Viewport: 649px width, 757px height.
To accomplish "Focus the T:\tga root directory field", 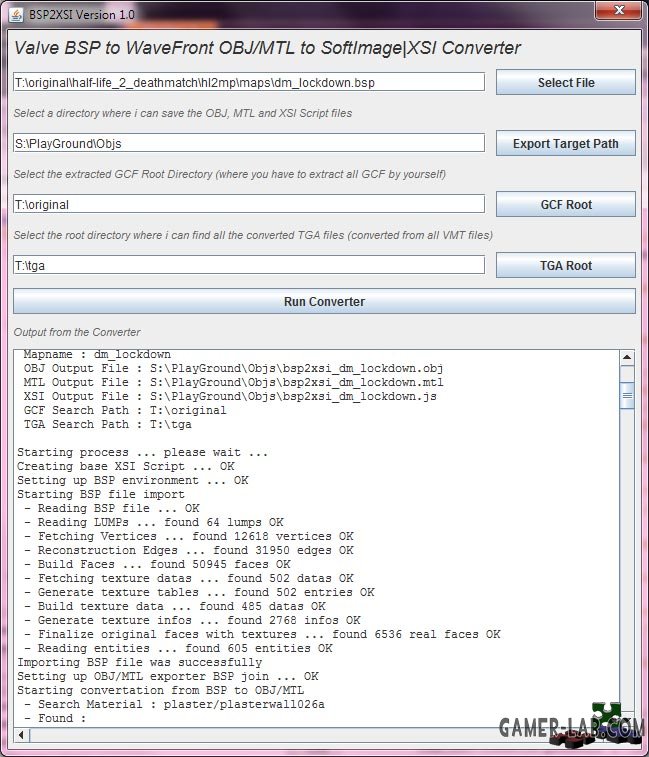I will tap(249, 265).
